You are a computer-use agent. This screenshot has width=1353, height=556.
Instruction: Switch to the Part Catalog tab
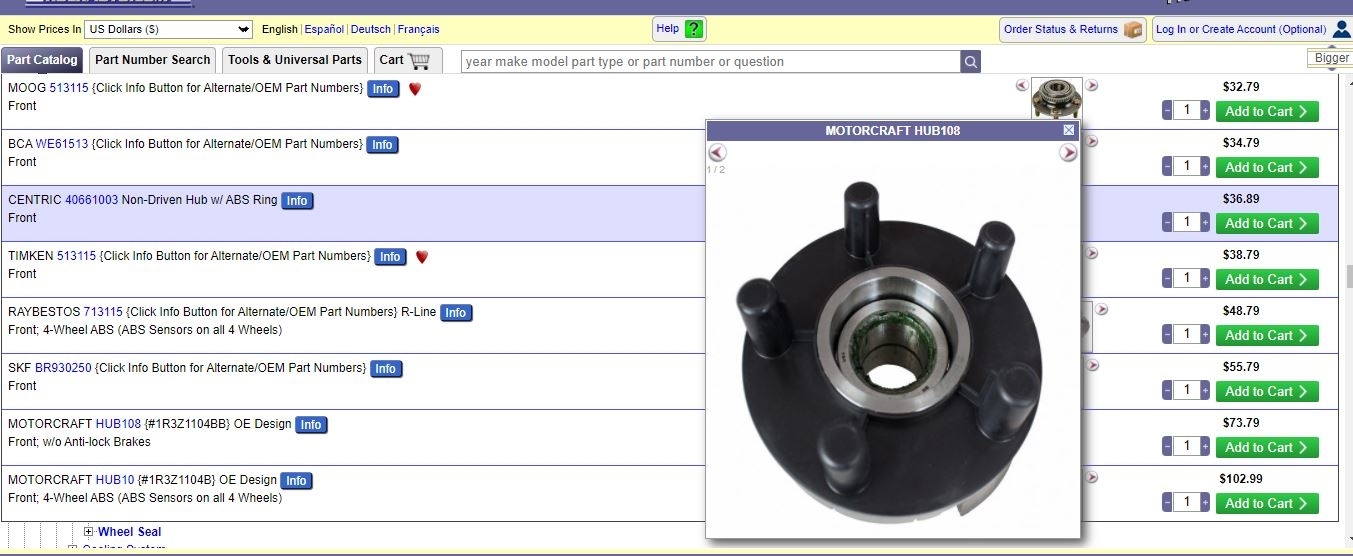point(42,60)
